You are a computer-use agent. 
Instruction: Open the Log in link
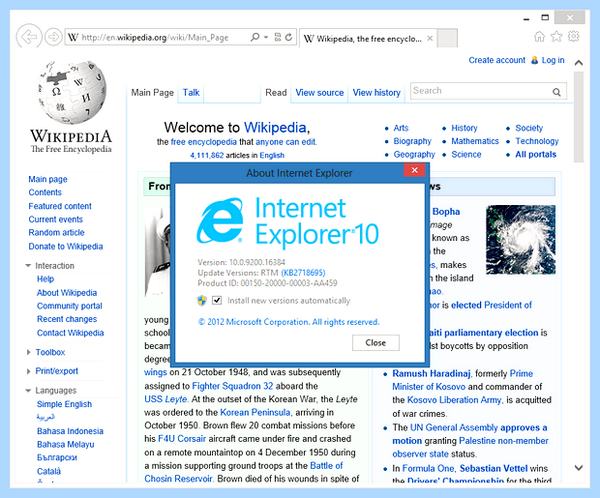click(553, 60)
